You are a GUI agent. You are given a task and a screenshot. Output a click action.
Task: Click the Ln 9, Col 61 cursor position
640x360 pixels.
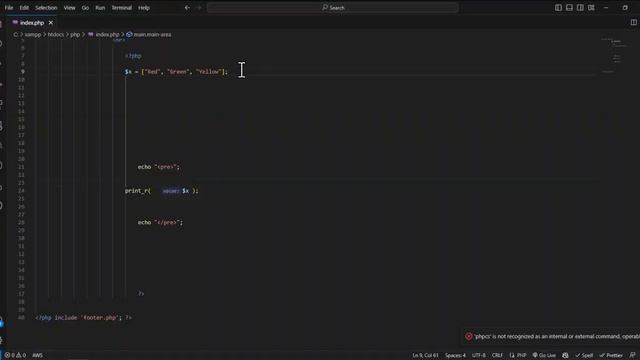425,356
